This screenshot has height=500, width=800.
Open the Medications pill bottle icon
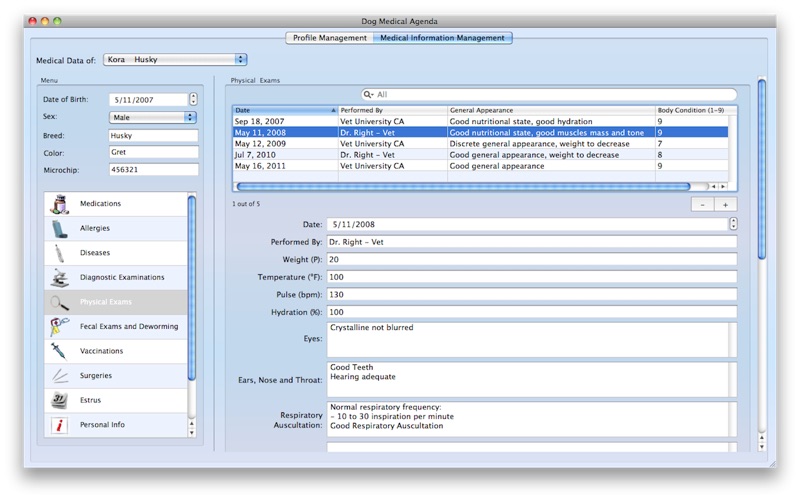click(60, 204)
